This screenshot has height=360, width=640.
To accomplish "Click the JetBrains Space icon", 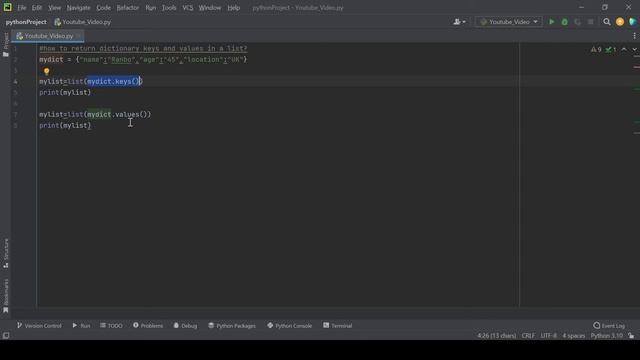I will [633, 22].
